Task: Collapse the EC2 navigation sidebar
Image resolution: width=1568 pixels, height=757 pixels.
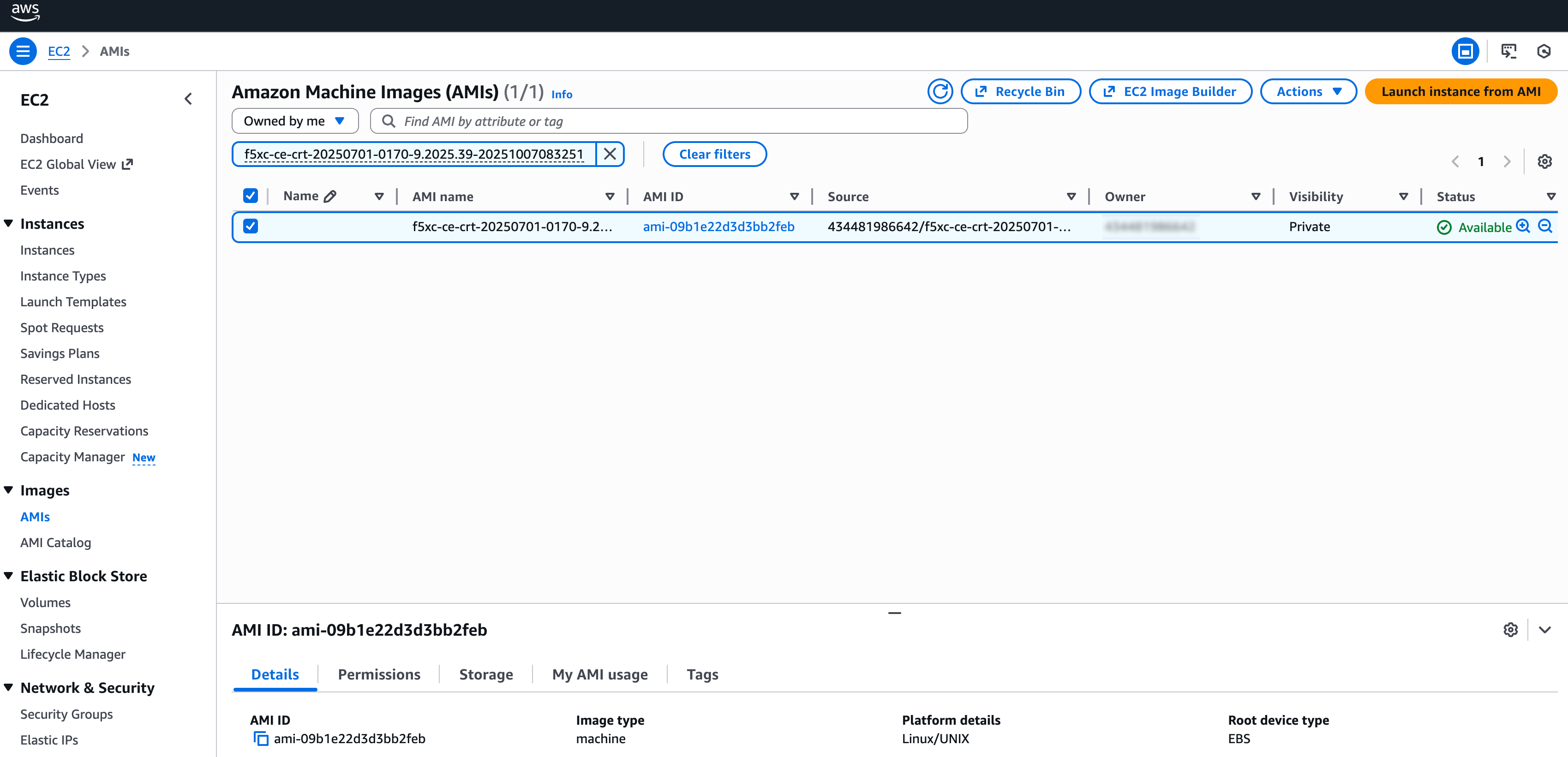Action: point(188,98)
